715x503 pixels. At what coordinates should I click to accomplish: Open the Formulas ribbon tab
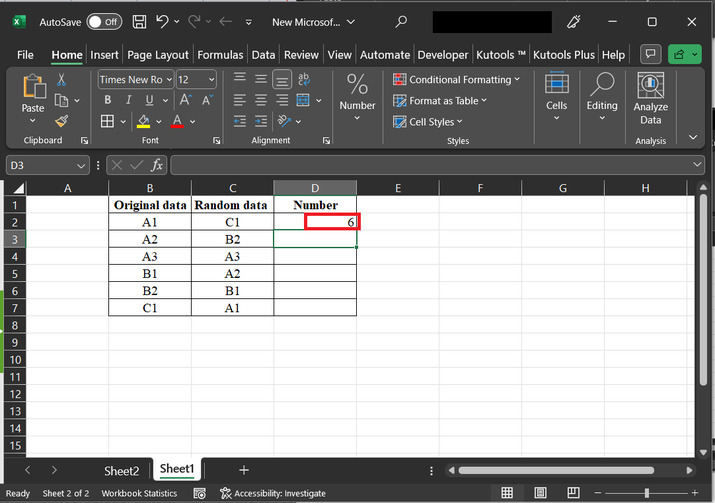tap(220, 55)
